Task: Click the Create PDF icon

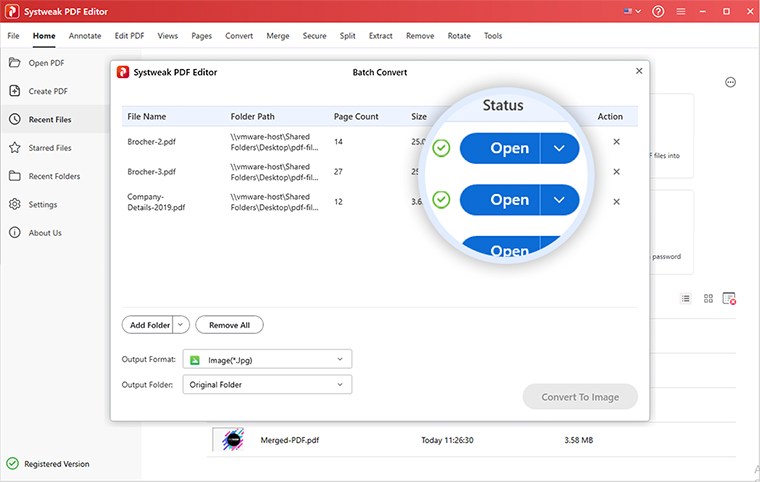Action: tap(15, 91)
